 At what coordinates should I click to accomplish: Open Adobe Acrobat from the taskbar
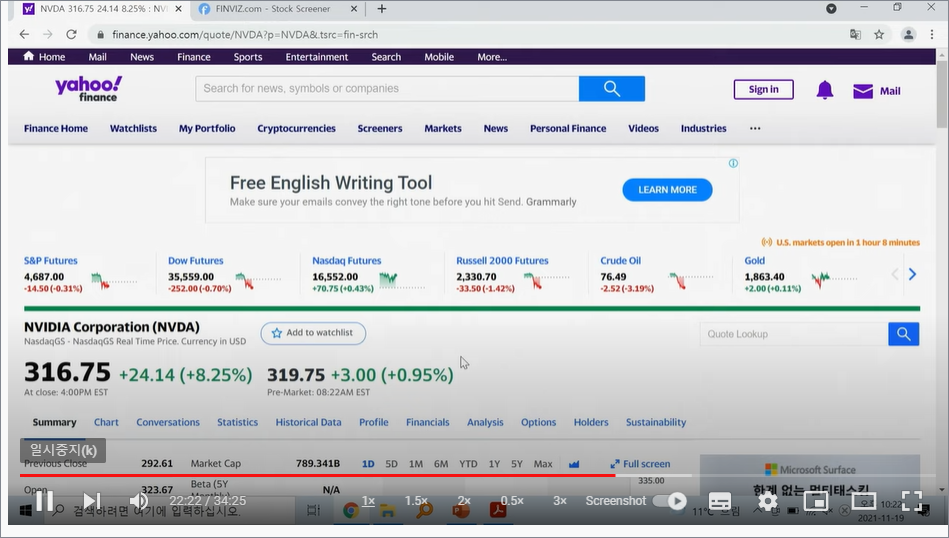498,511
